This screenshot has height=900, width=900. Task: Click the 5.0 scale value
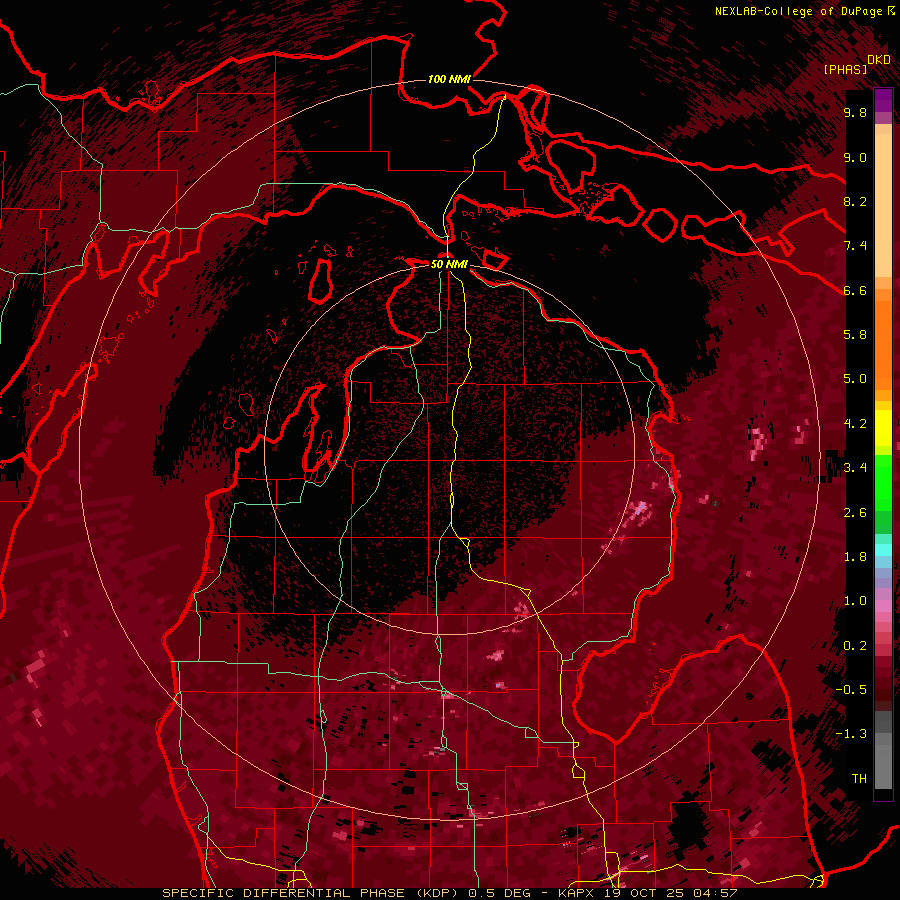(855, 379)
